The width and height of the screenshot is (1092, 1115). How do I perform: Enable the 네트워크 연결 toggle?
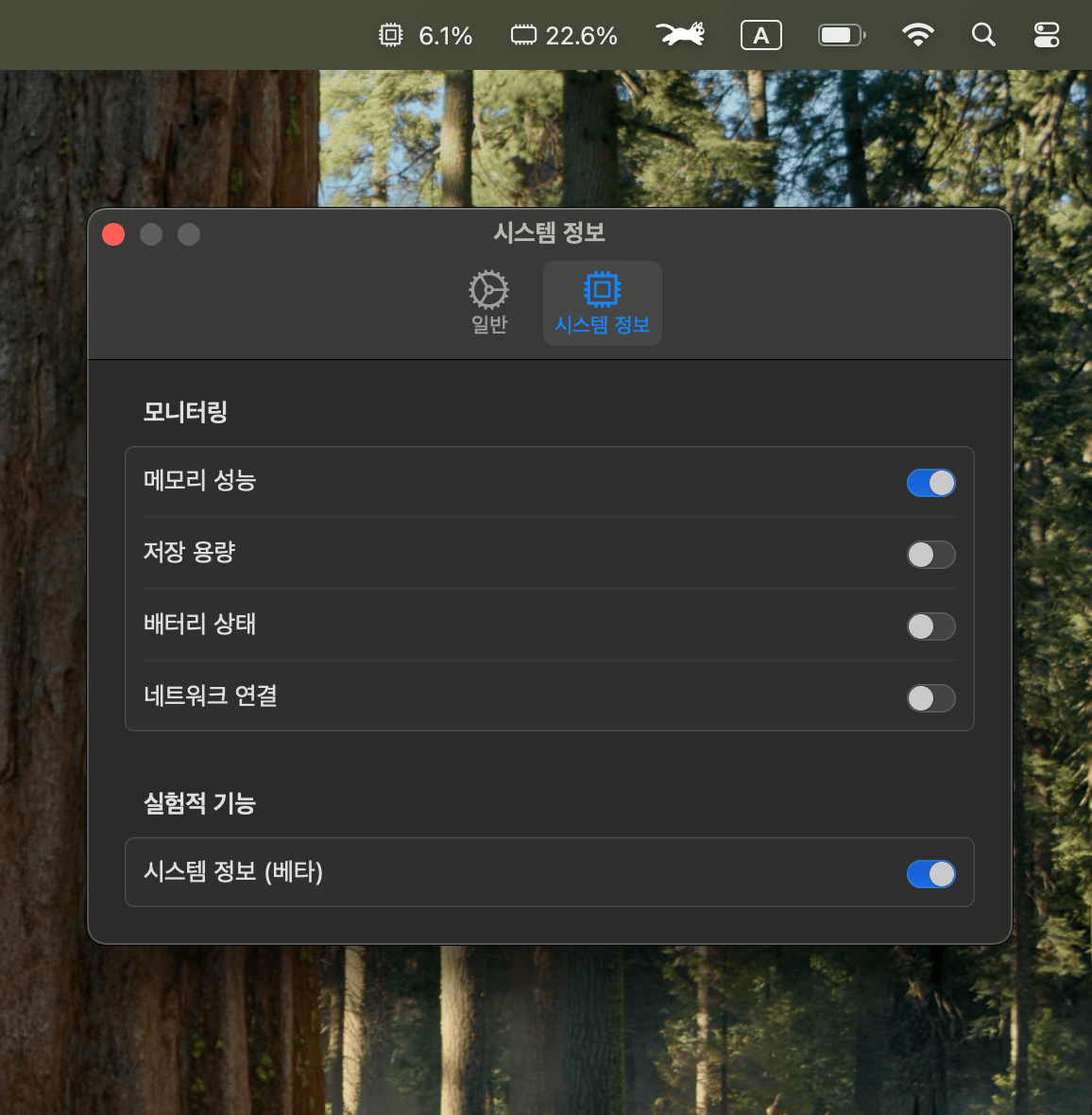pyautogui.click(x=930, y=698)
